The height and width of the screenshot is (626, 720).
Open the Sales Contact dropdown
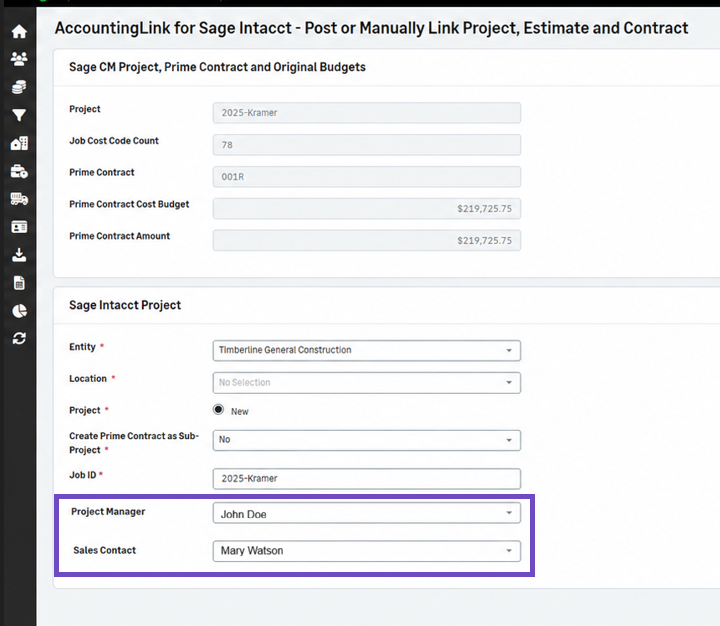[x=366, y=551]
